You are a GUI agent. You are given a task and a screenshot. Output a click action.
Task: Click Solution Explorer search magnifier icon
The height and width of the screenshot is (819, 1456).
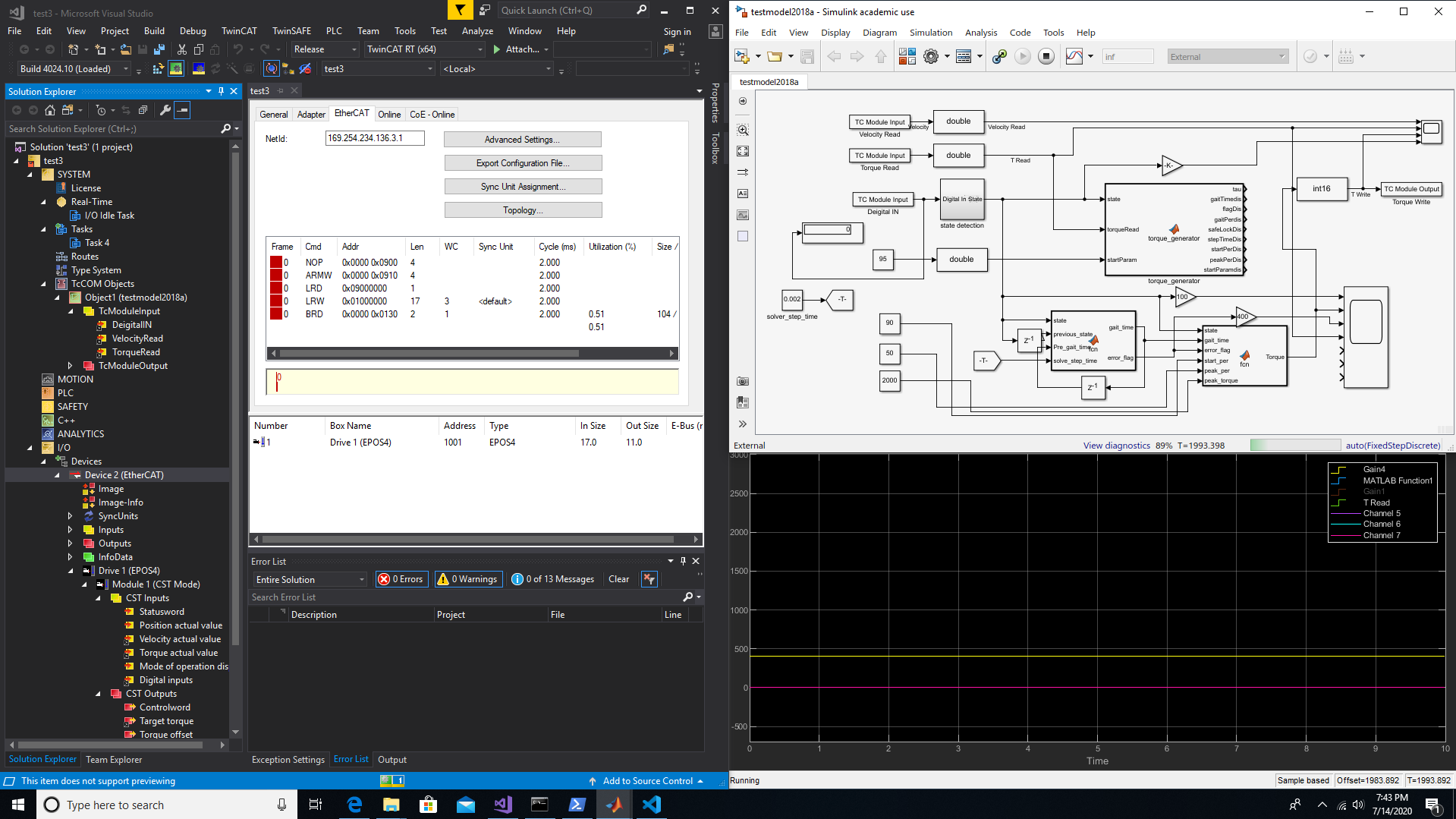click(225, 129)
